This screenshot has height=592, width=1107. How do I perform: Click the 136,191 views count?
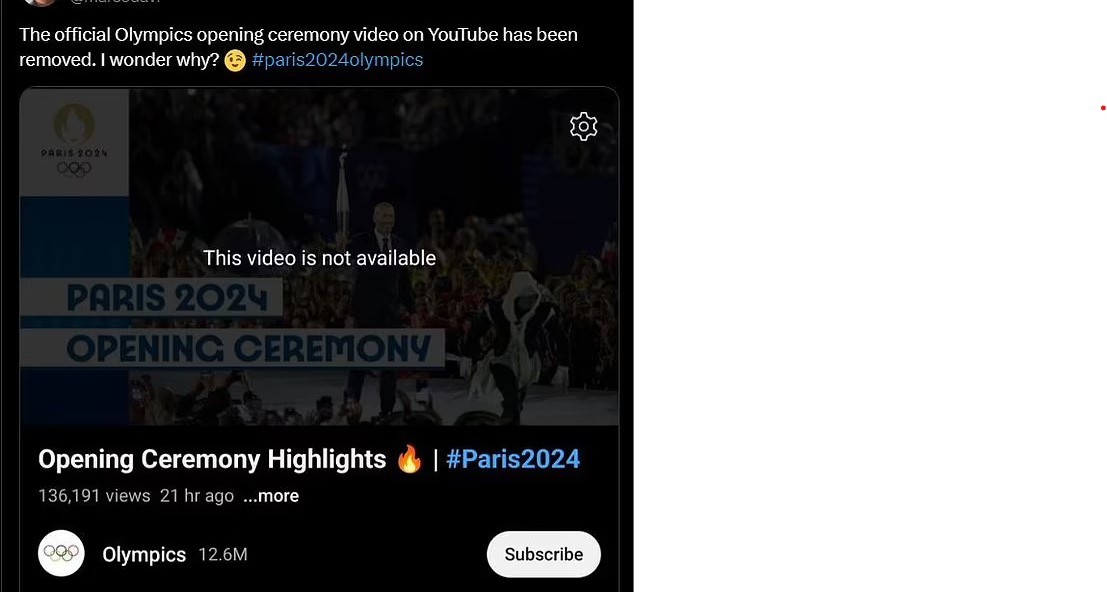coord(94,496)
